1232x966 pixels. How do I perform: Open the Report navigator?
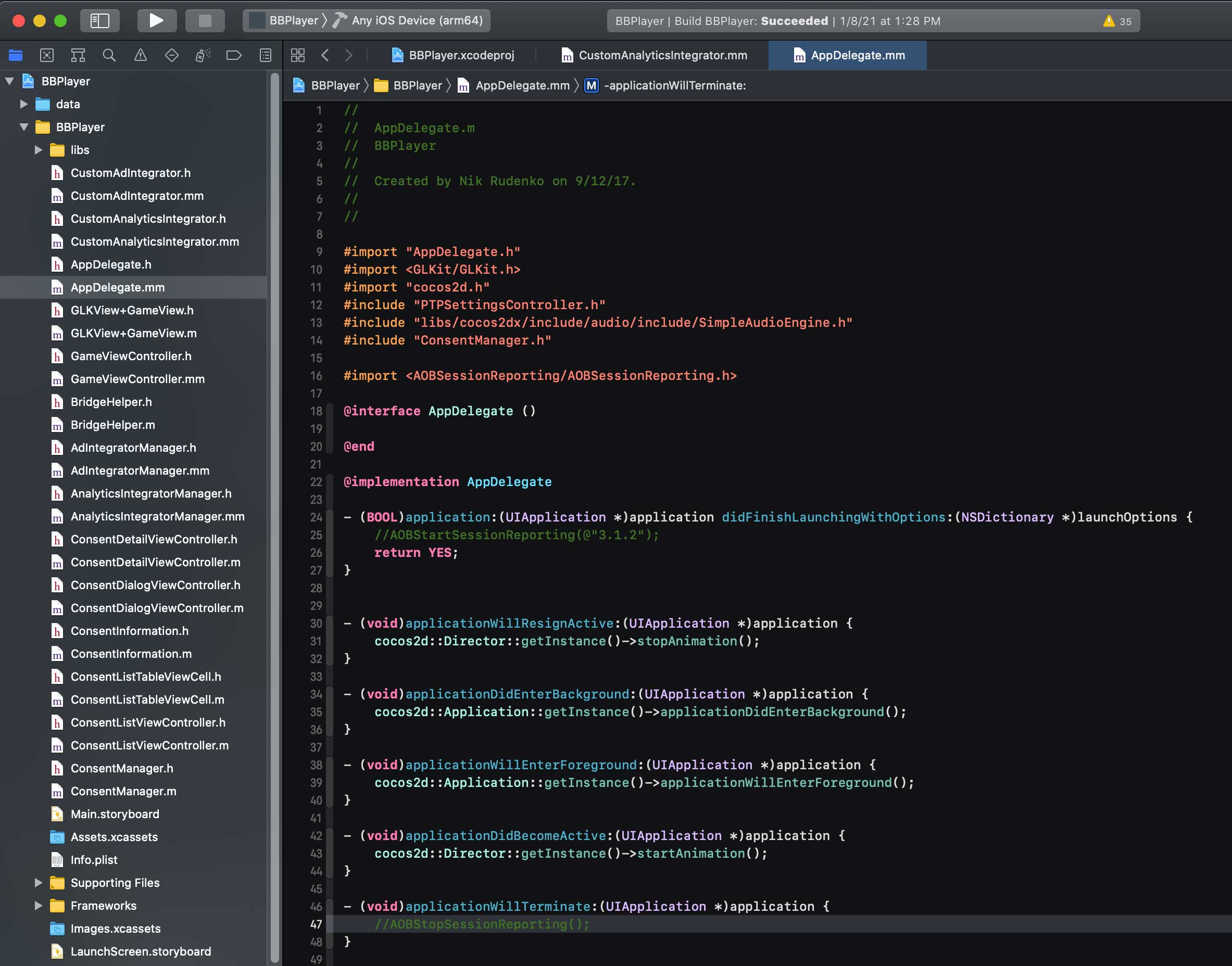[x=266, y=55]
